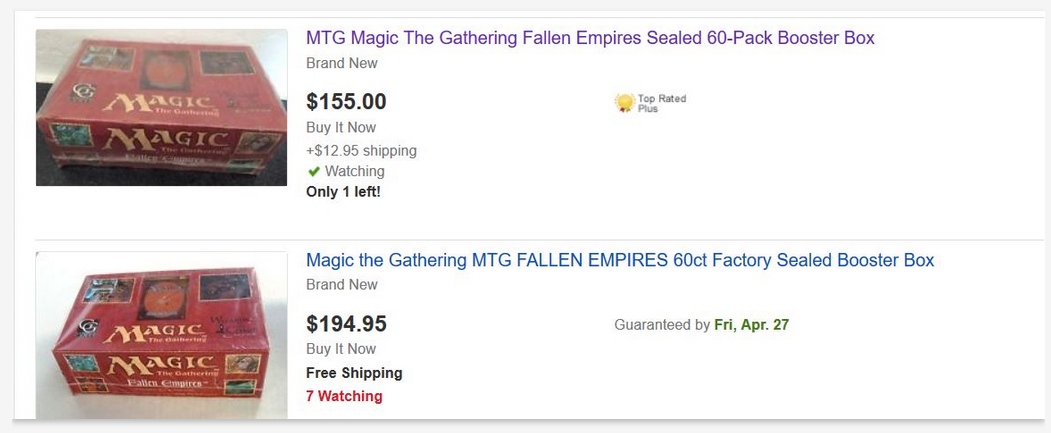Screen dimensions: 1051x433
Task: Click the Top Rated Plus badge icon
Action: click(x=624, y=102)
